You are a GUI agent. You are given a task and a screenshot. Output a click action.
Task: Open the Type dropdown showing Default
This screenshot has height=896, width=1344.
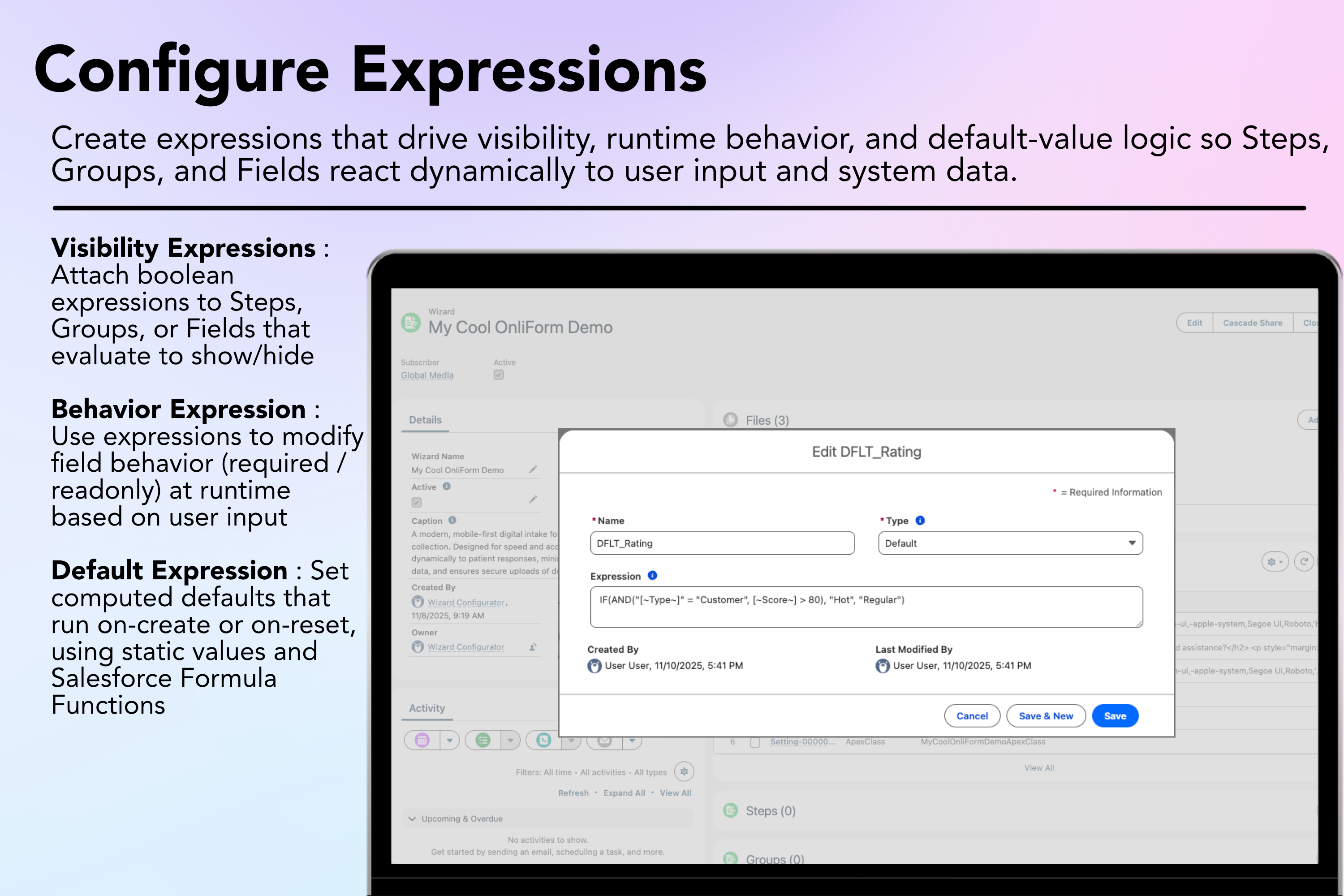(1010, 543)
